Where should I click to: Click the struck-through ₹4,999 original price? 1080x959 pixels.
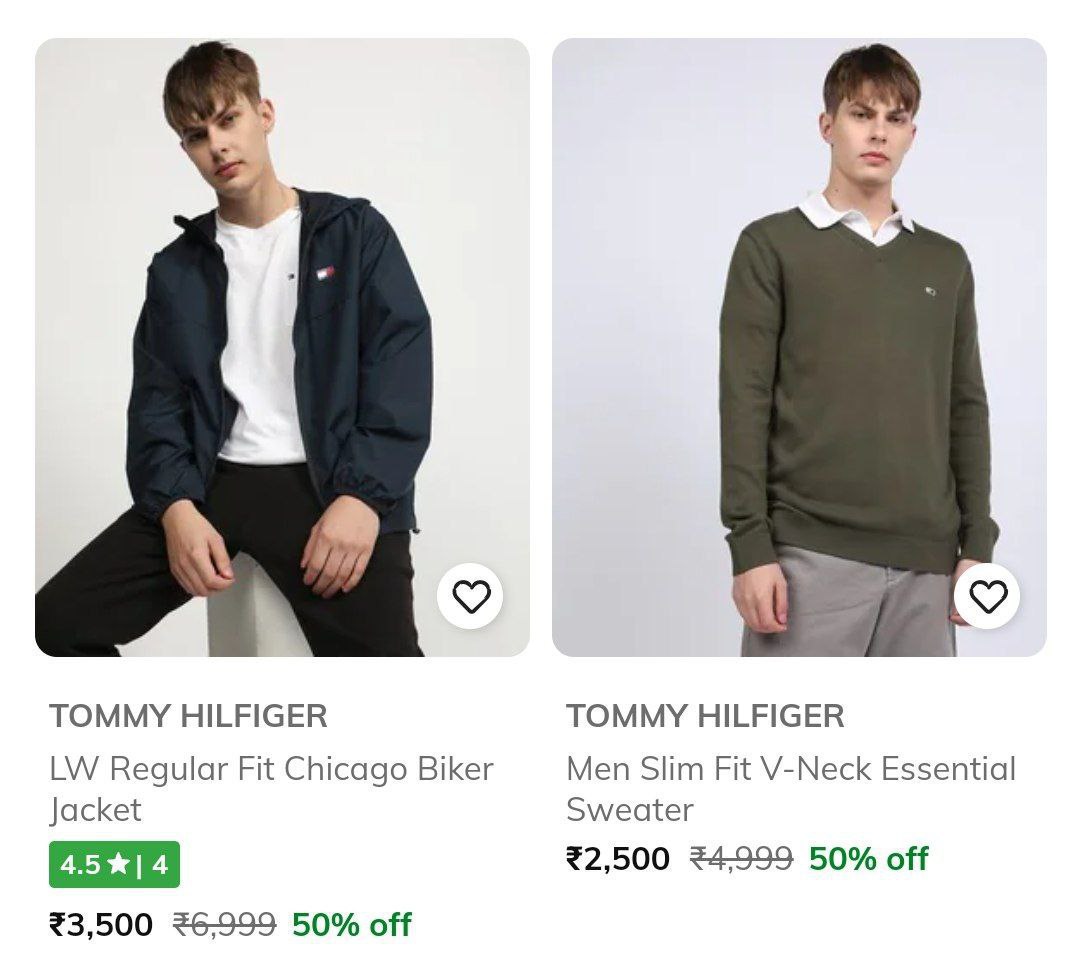[741, 859]
